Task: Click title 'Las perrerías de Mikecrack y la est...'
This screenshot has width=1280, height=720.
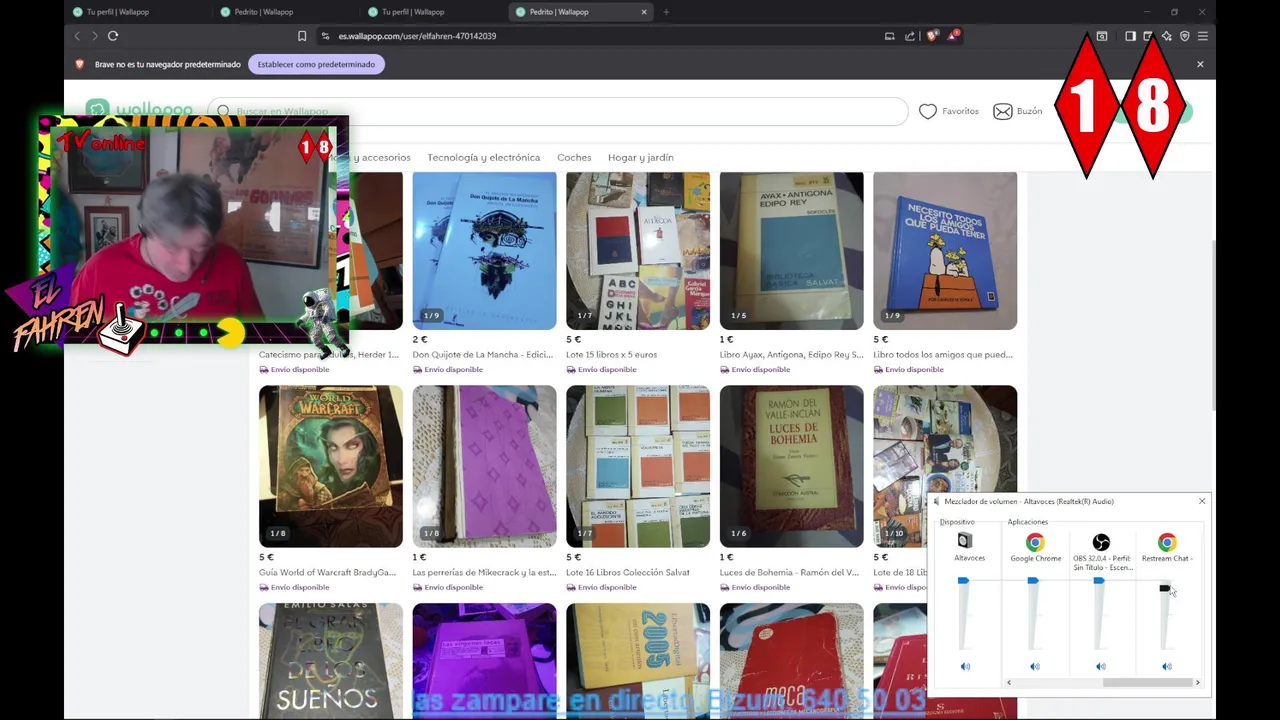Action: (x=484, y=572)
